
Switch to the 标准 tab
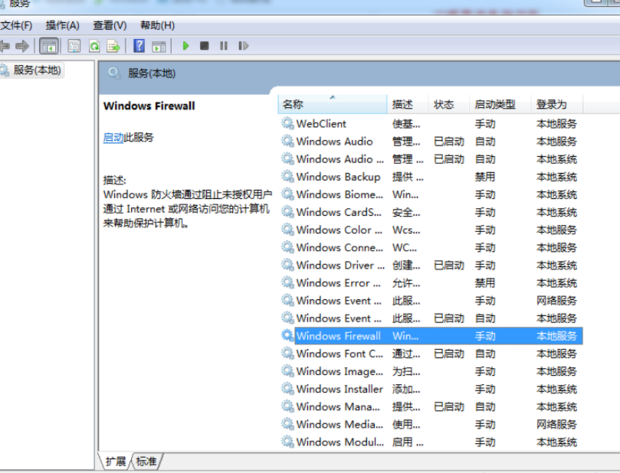(146, 461)
